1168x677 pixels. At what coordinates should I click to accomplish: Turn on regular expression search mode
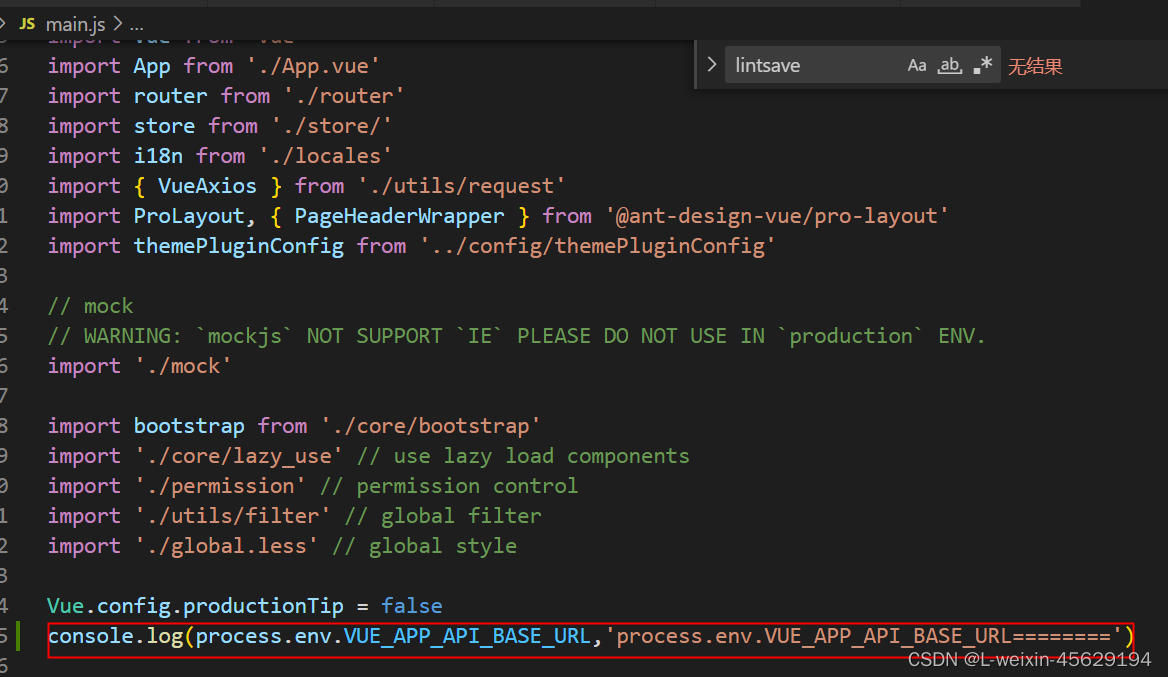click(981, 64)
